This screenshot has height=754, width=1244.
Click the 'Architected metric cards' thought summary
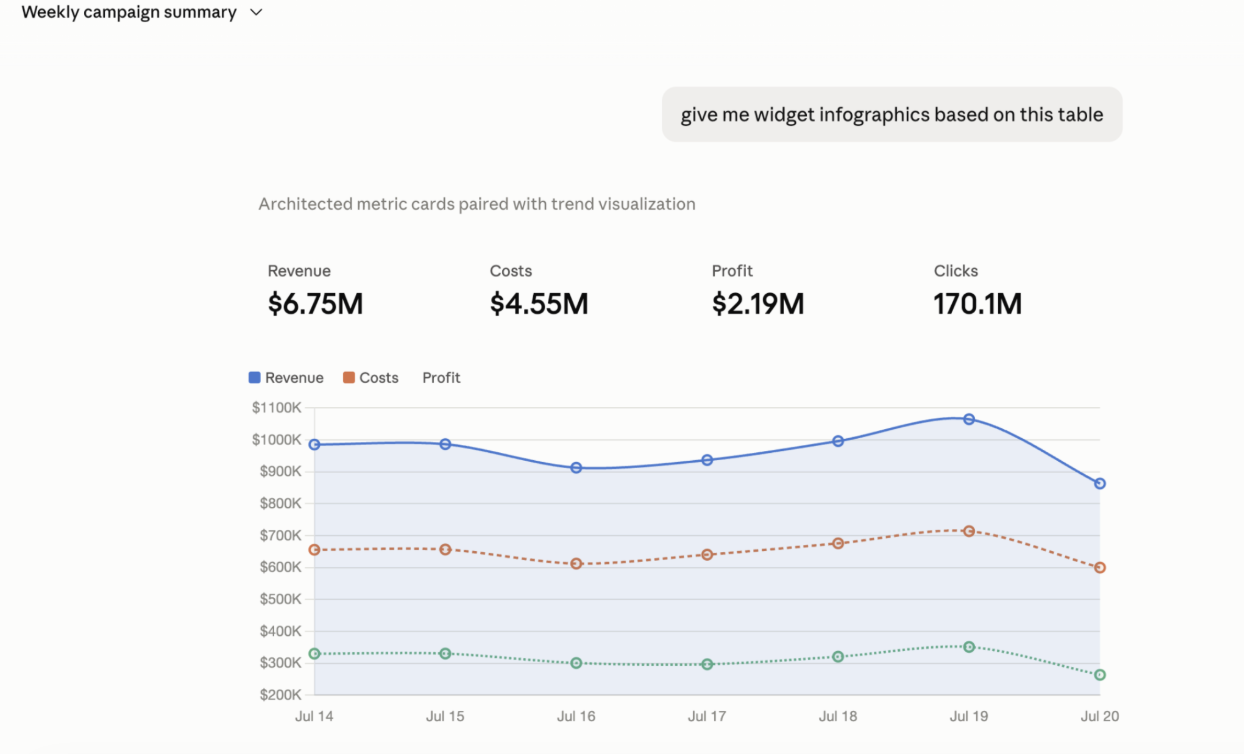click(x=477, y=204)
